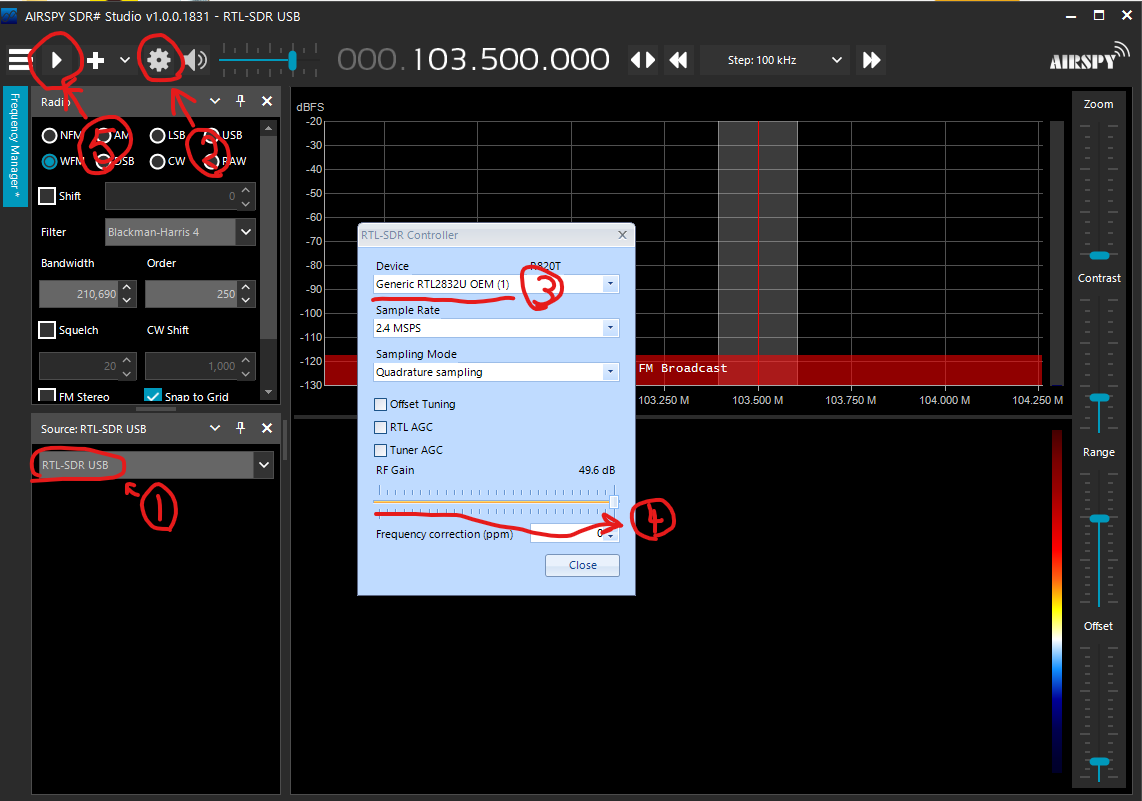The image size is (1142, 801).
Task: Click the Bandwidth value field
Action: [79, 294]
